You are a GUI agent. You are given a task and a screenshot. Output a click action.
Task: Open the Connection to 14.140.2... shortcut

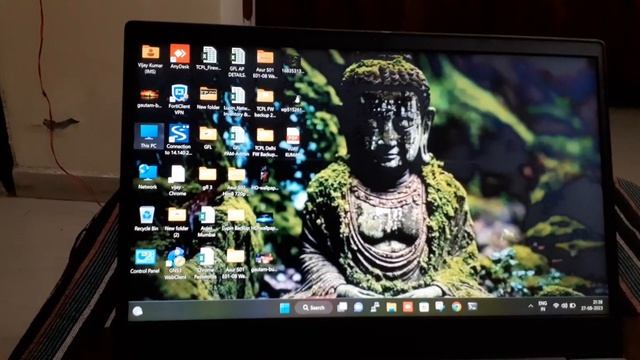pyautogui.click(x=178, y=139)
